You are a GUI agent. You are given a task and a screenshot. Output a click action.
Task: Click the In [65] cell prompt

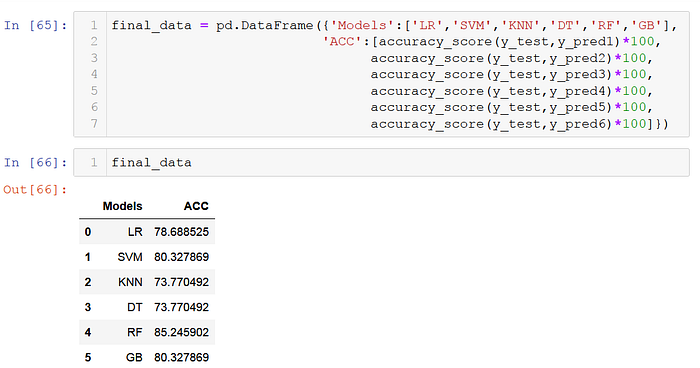coord(35,25)
